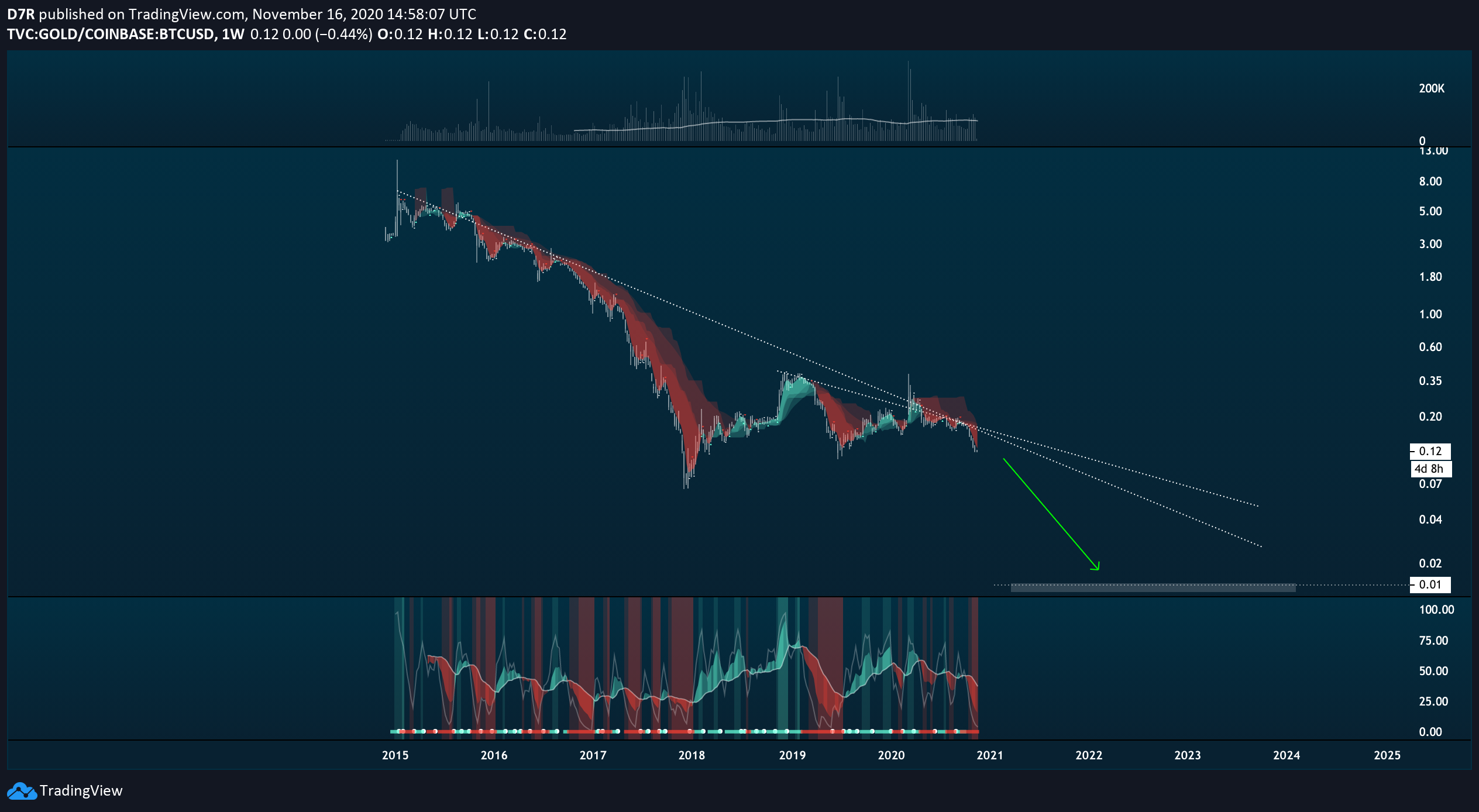Click the 3.00 price scale label
This screenshot has width=1479, height=812.
[1430, 244]
